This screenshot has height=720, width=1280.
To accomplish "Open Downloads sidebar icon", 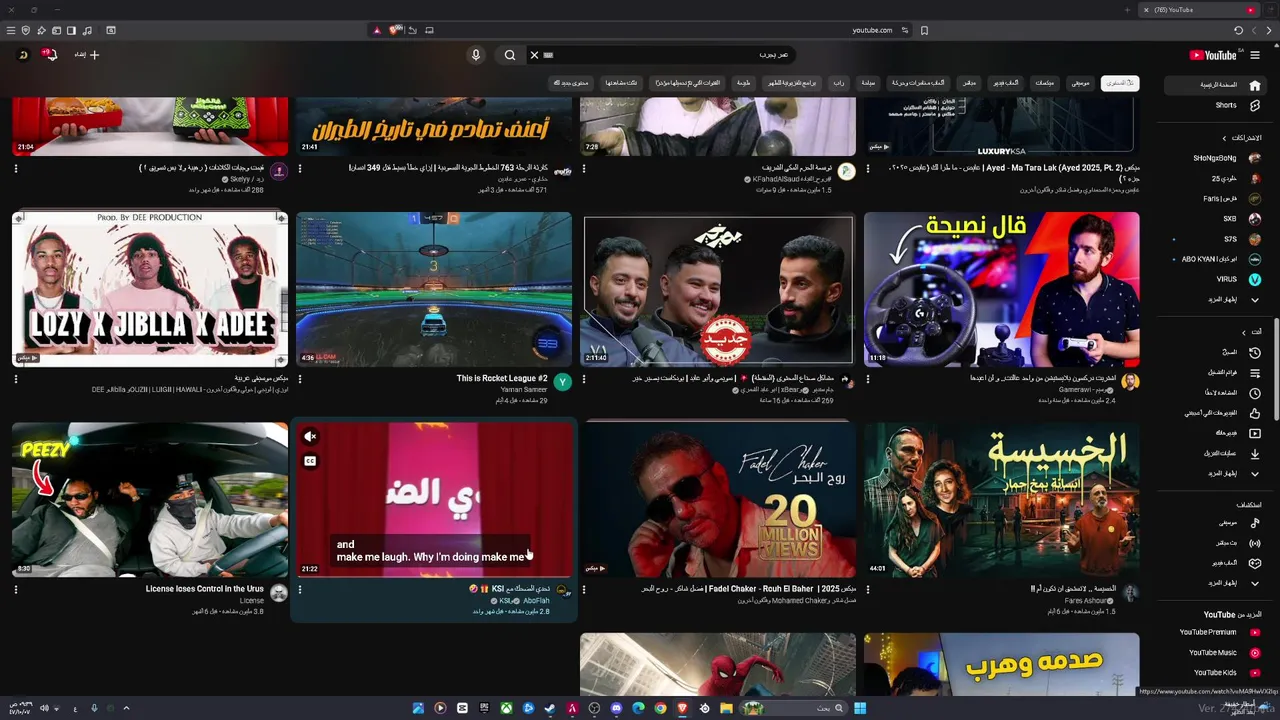I will pyautogui.click(x=1254, y=453).
